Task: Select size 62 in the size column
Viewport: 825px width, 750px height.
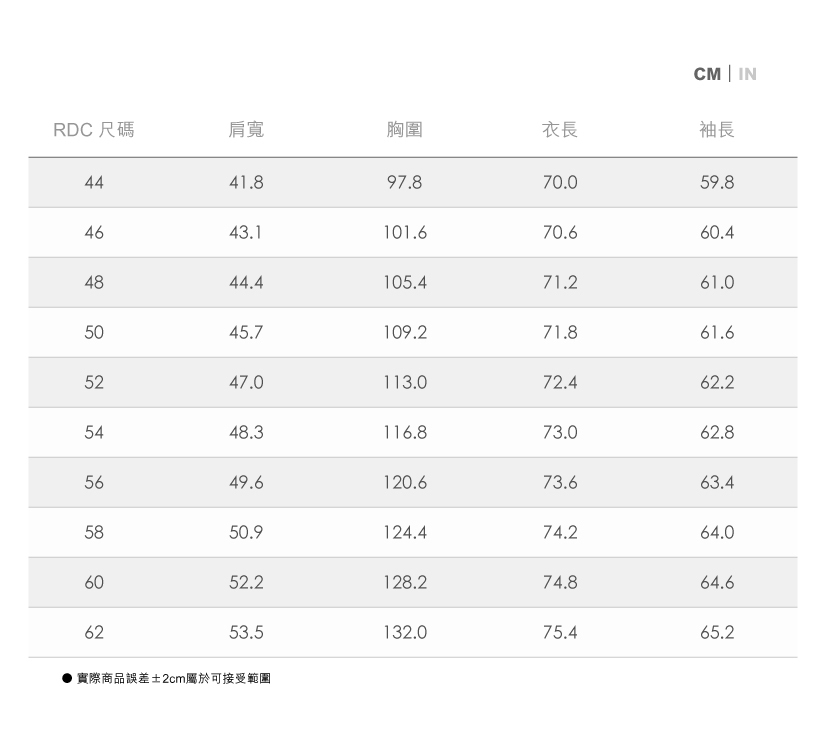Action: (x=94, y=633)
